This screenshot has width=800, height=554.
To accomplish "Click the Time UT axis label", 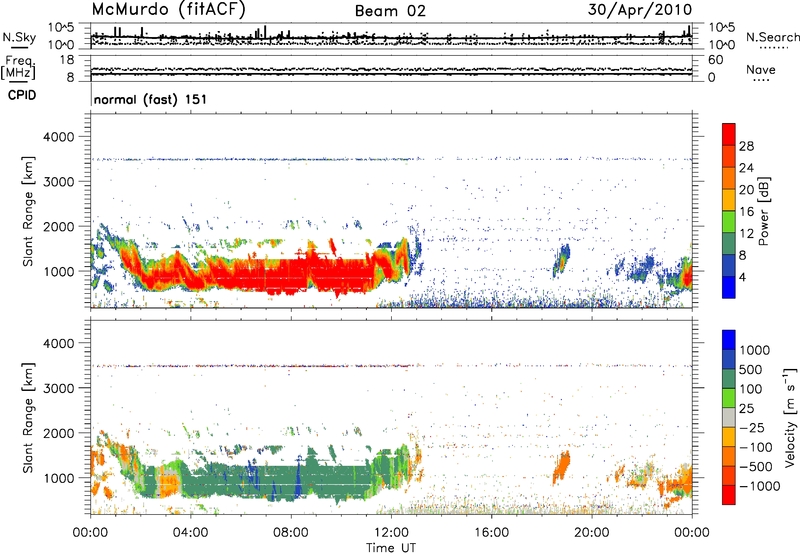I will (391, 548).
